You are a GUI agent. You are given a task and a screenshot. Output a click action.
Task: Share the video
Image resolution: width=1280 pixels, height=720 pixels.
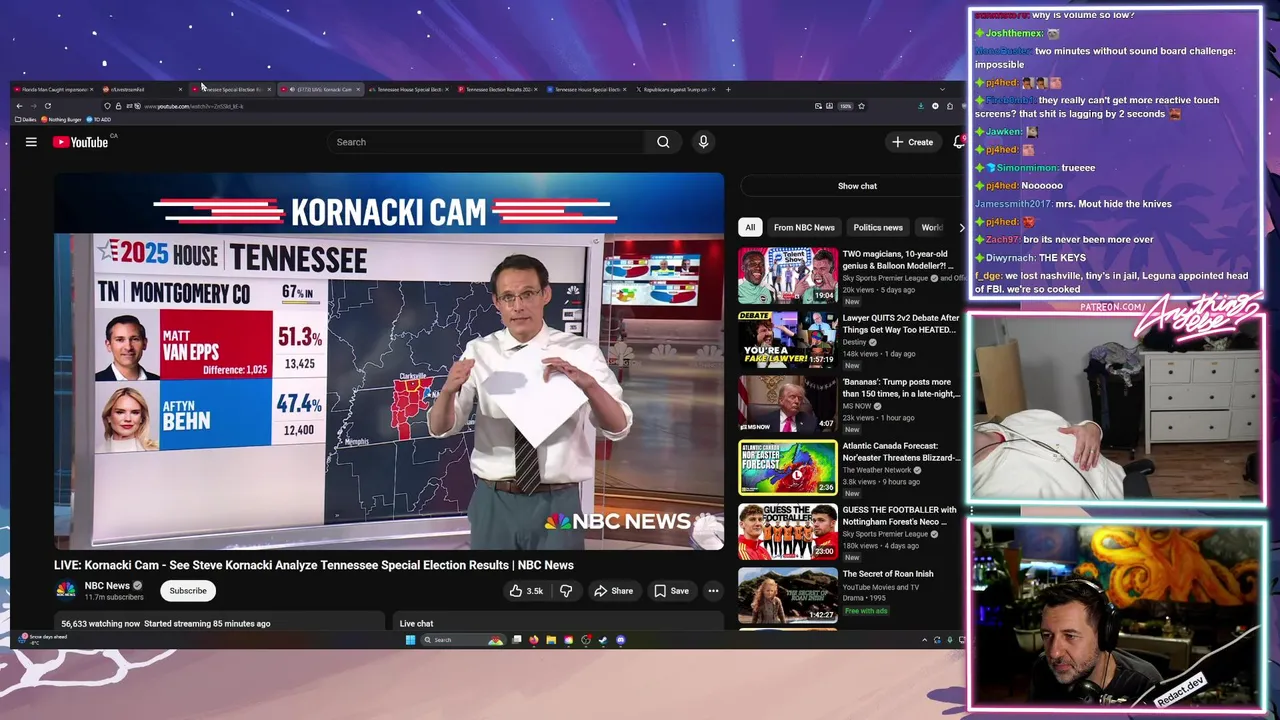613,591
